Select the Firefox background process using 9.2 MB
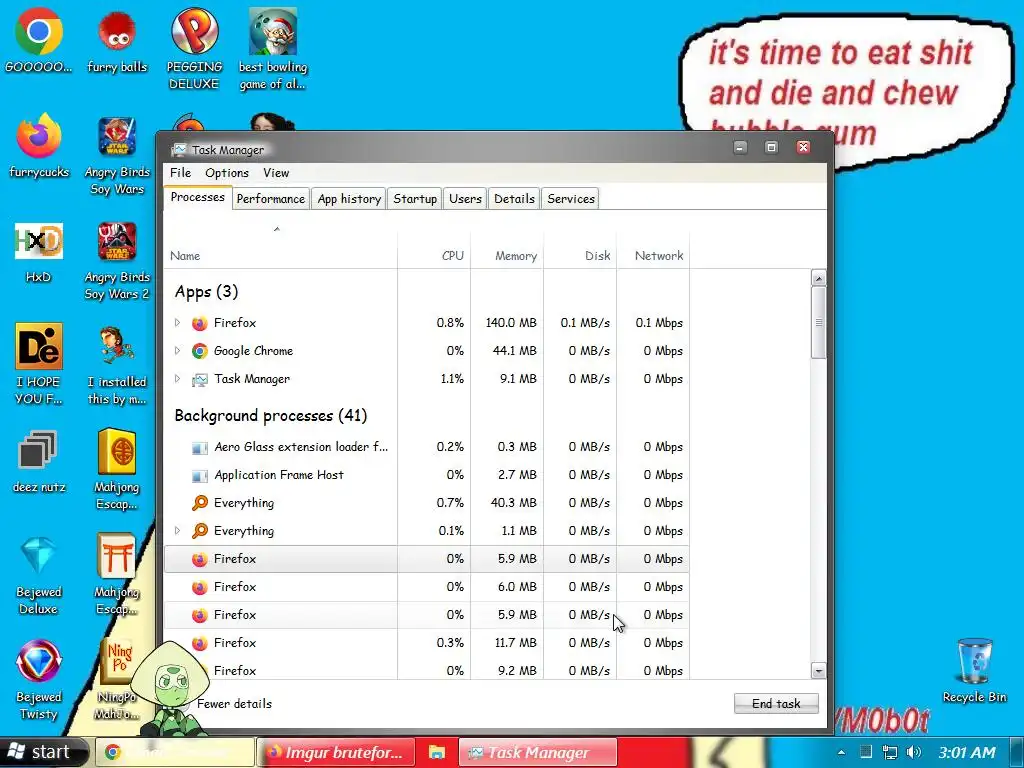The height and width of the screenshot is (768, 1024). (x=426, y=670)
